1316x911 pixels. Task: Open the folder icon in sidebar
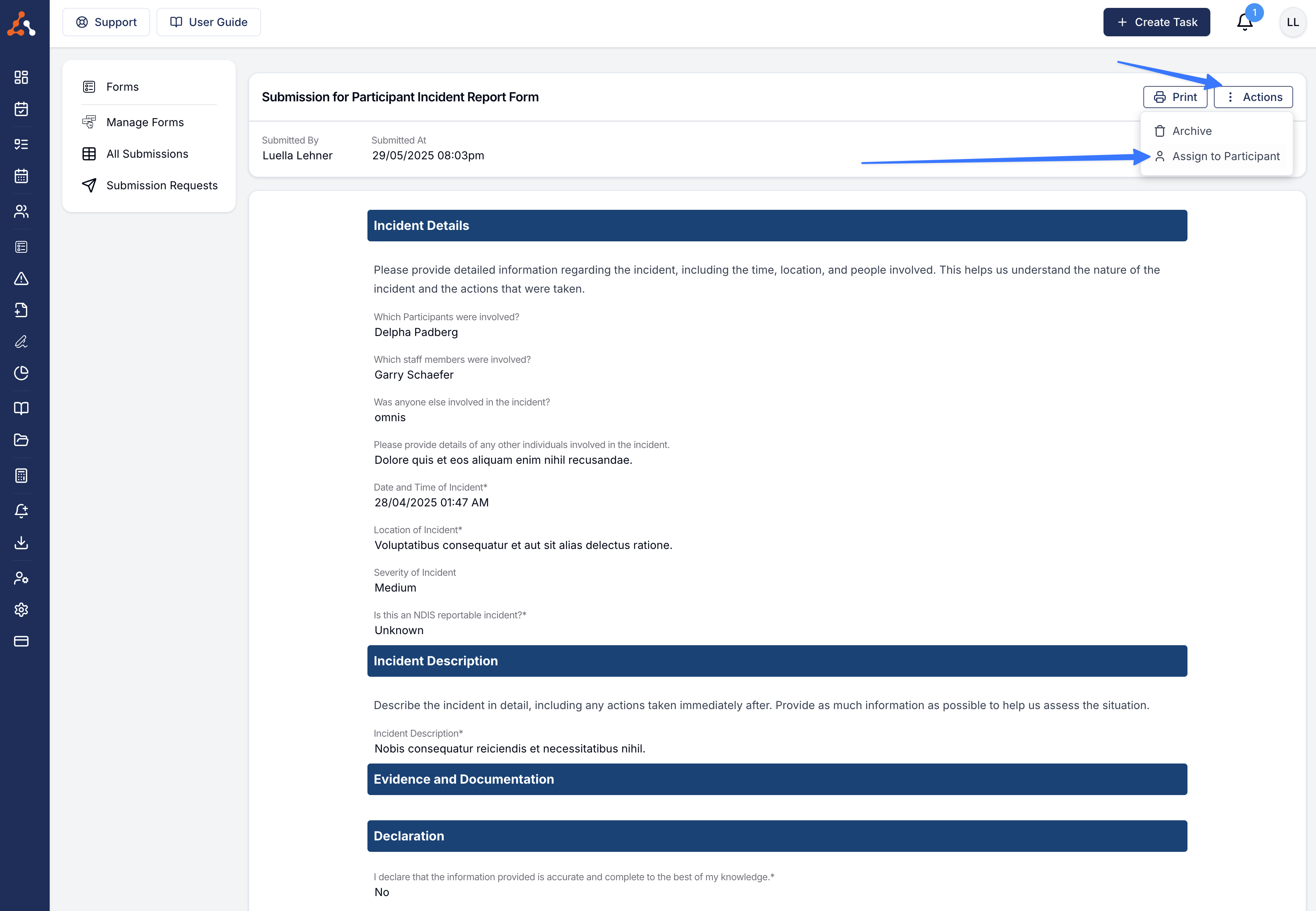point(21,439)
